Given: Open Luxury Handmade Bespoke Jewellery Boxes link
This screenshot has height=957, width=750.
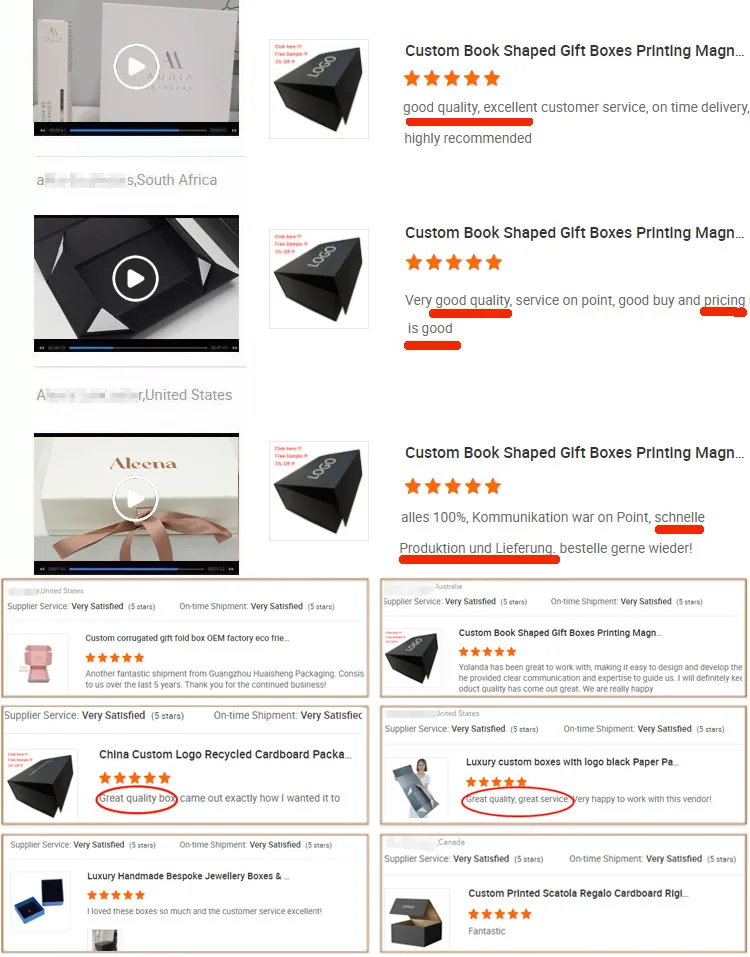Looking at the screenshot, I should point(187,876).
